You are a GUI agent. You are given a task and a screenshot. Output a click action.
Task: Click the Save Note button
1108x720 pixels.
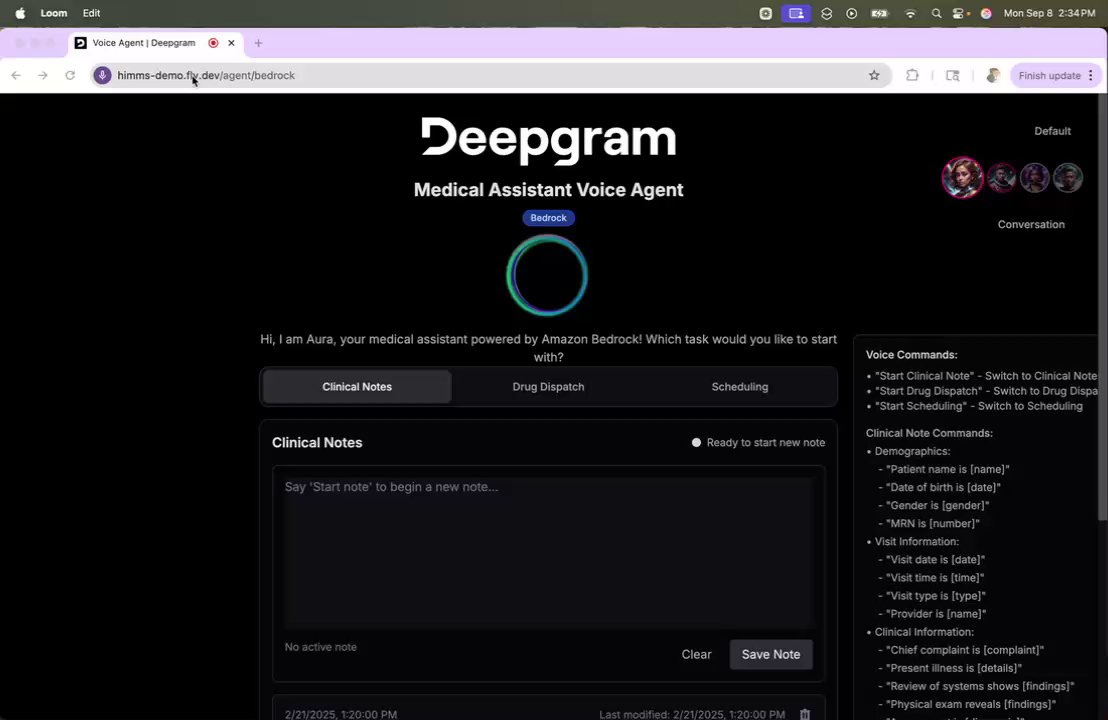pyautogui.click(x=771, y=654)
